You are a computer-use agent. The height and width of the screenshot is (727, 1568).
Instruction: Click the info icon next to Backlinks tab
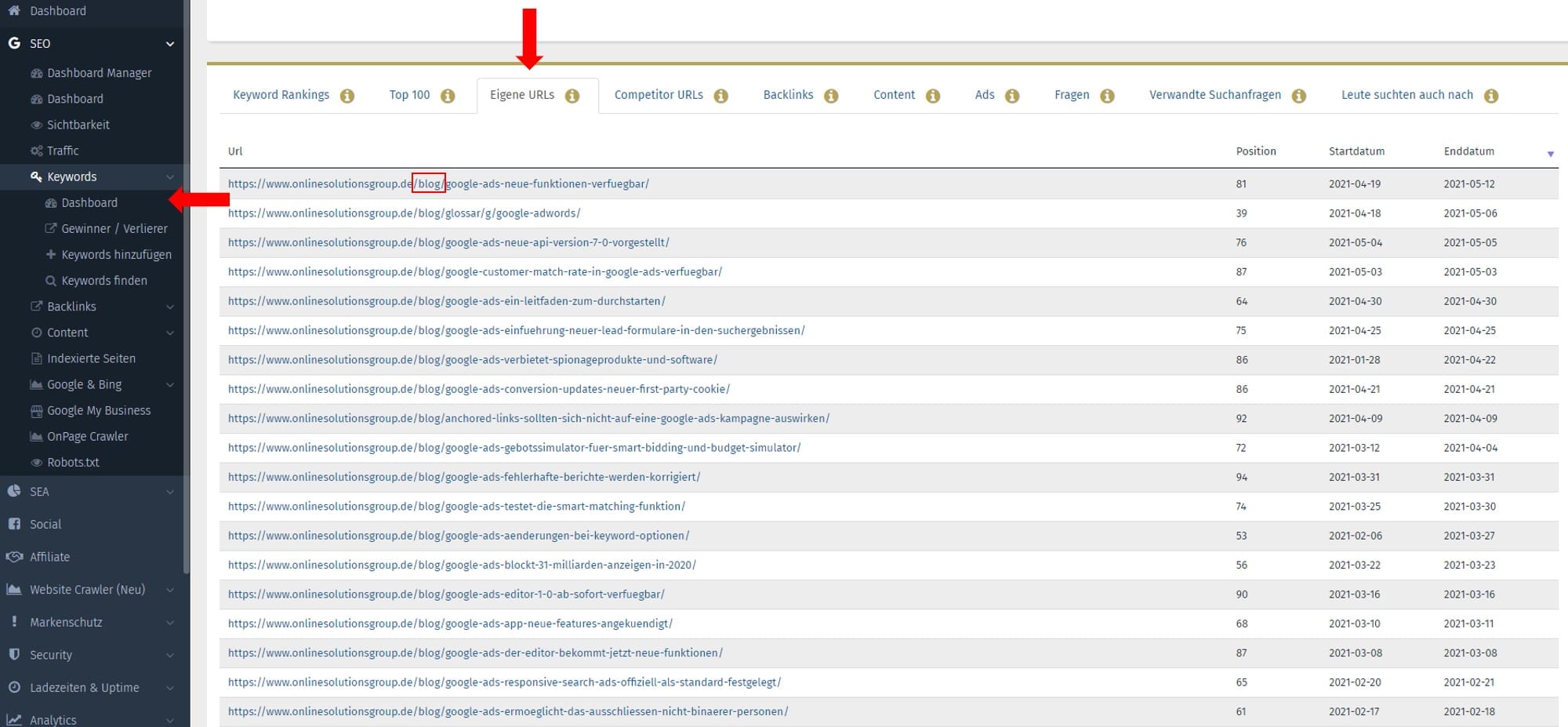(831, 96)
